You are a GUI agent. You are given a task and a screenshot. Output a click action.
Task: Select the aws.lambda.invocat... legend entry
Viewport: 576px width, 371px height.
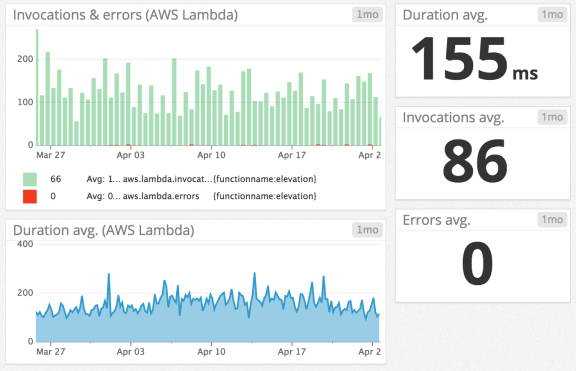[168, 179]
